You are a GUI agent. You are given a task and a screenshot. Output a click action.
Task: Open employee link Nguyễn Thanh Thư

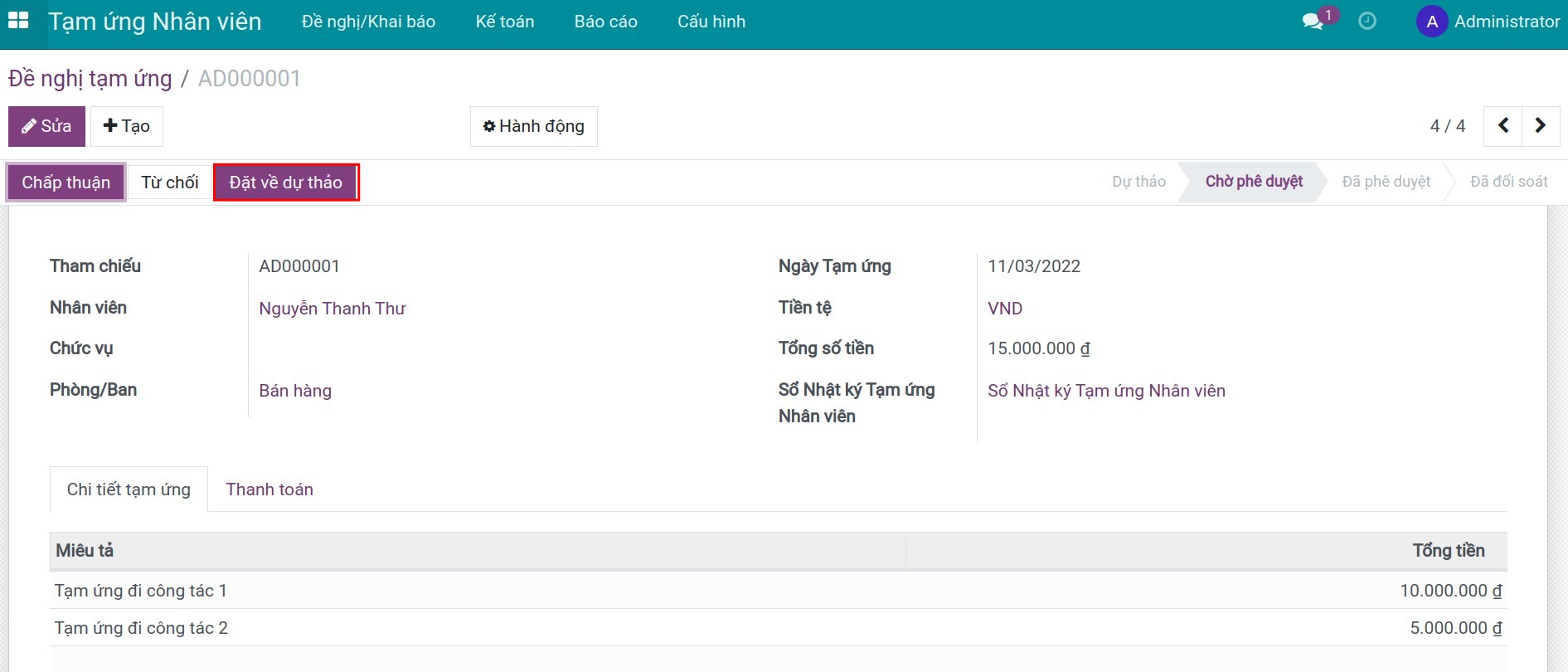tap(332, 309)
